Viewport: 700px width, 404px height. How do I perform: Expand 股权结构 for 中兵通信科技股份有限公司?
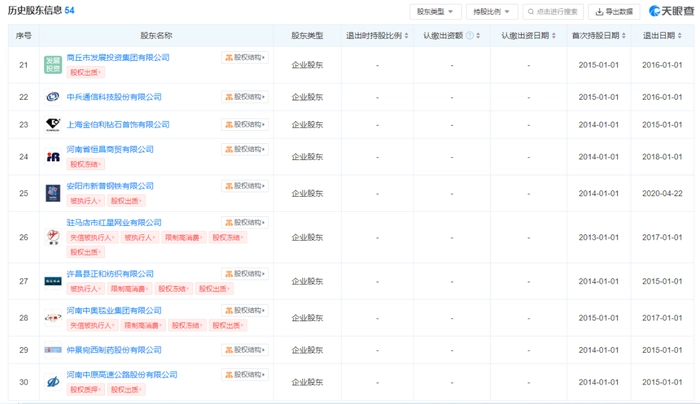pyautogui.click(x=245, y=97)
